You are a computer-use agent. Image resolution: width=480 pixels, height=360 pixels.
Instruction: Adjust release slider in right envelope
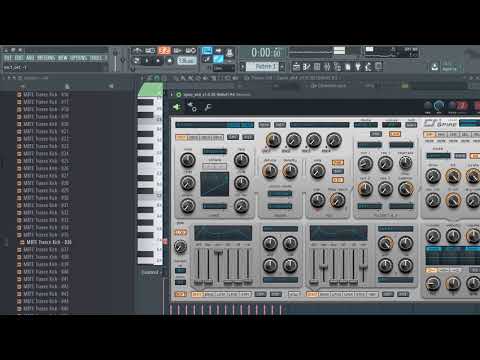pyautogui.click(x=363, y=267)
